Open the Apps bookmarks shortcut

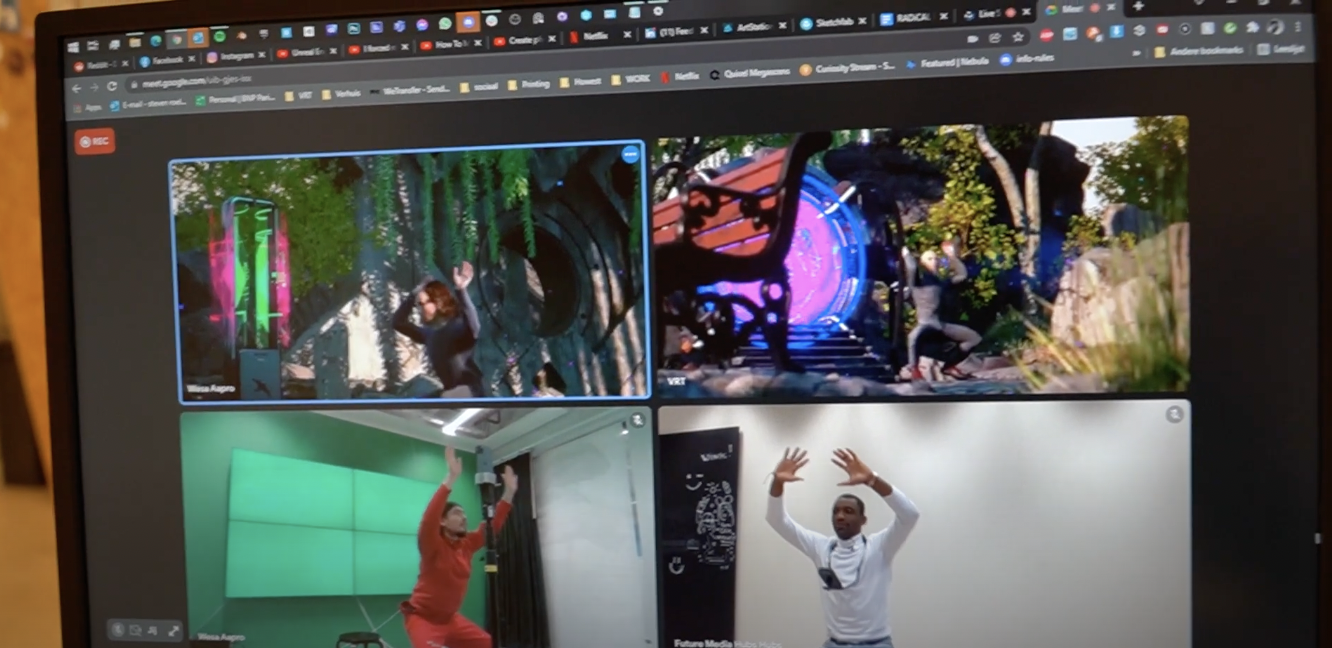(87, 106)
